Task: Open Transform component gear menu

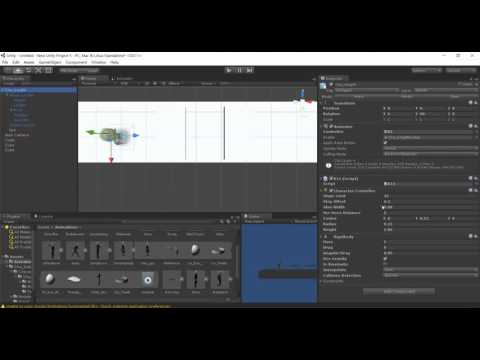Action: (x=476, y=103)
